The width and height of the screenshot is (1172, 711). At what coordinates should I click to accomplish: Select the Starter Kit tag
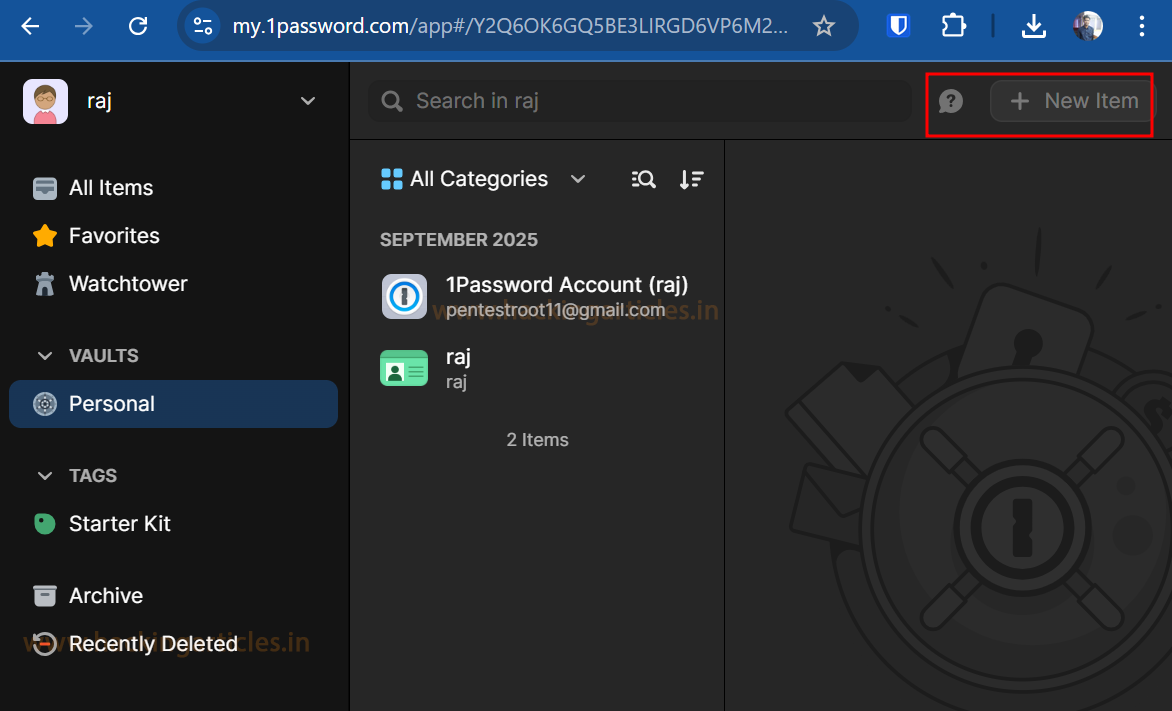pos(173,523)
